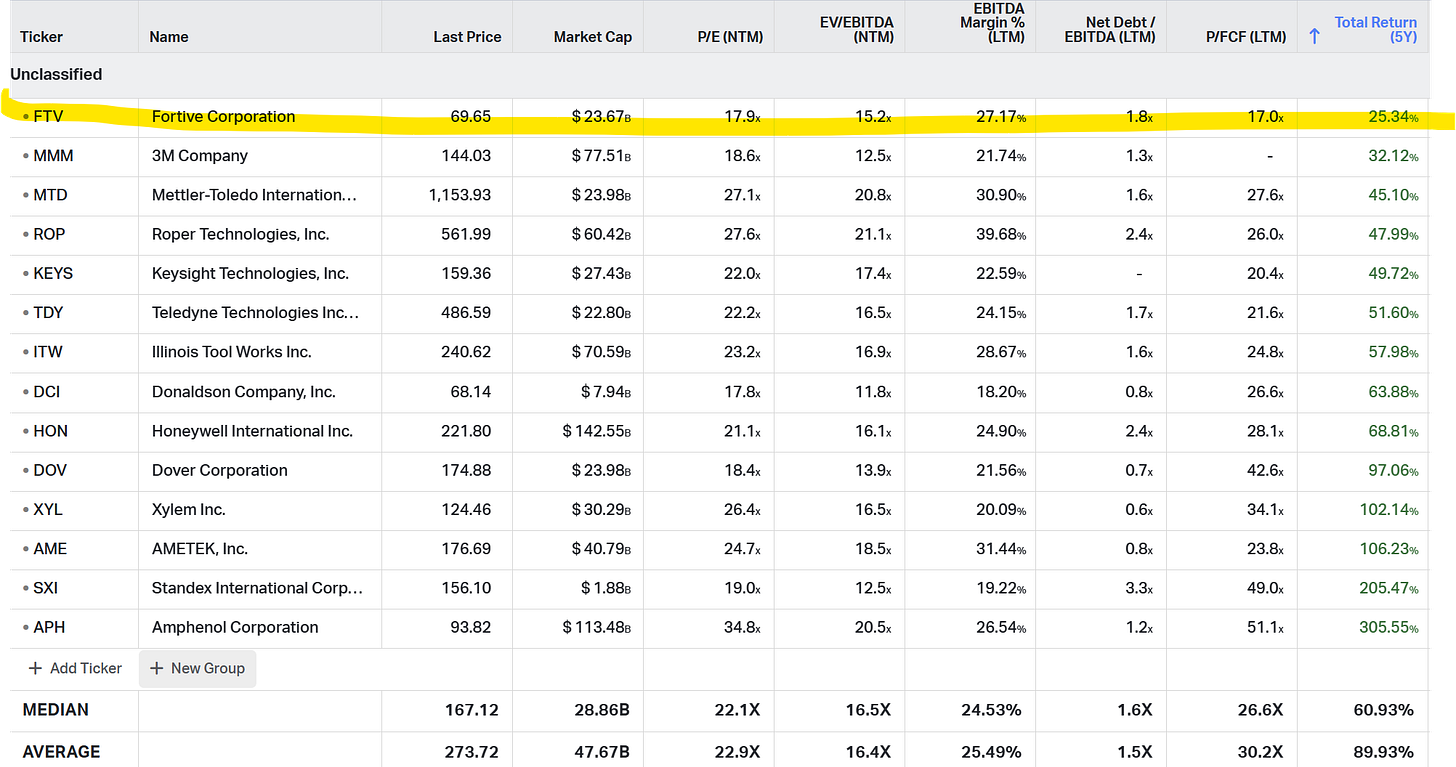
Task: Click the Keysight Technologies, Inc. name
Action: pos(250,273)
